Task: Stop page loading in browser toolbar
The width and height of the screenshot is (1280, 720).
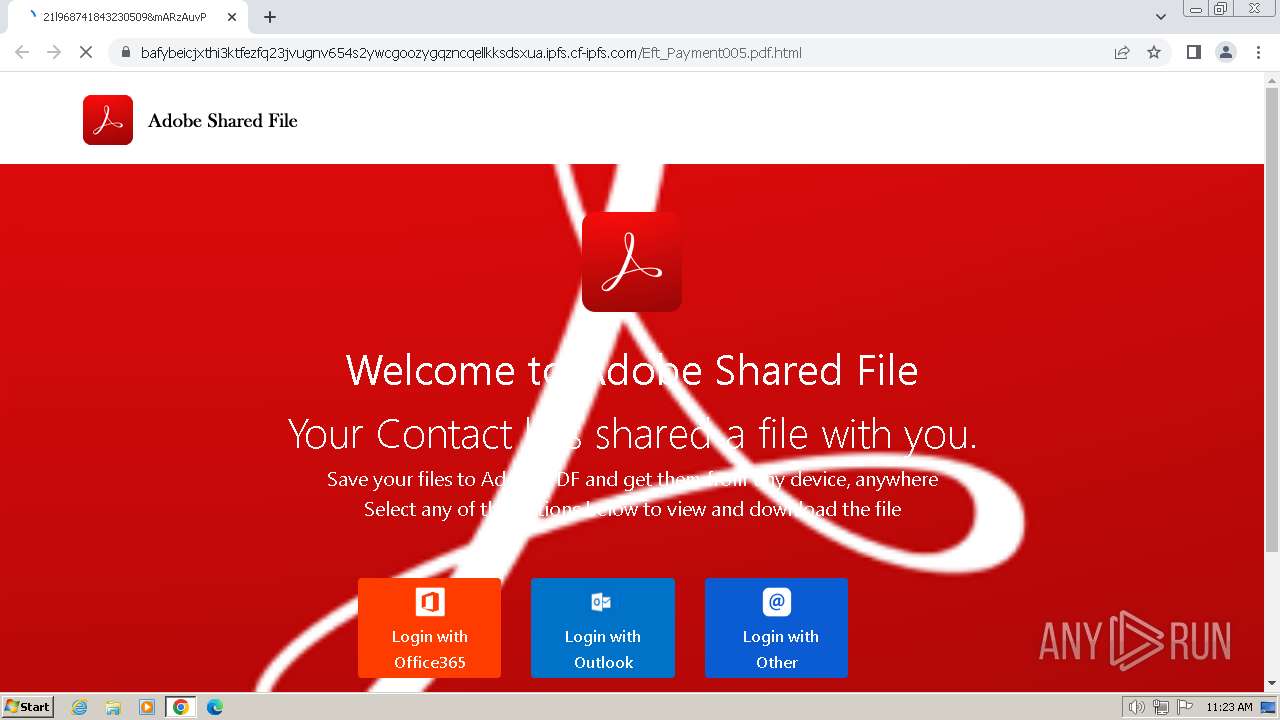Action: pyautogui.click(x=86, y=52)
